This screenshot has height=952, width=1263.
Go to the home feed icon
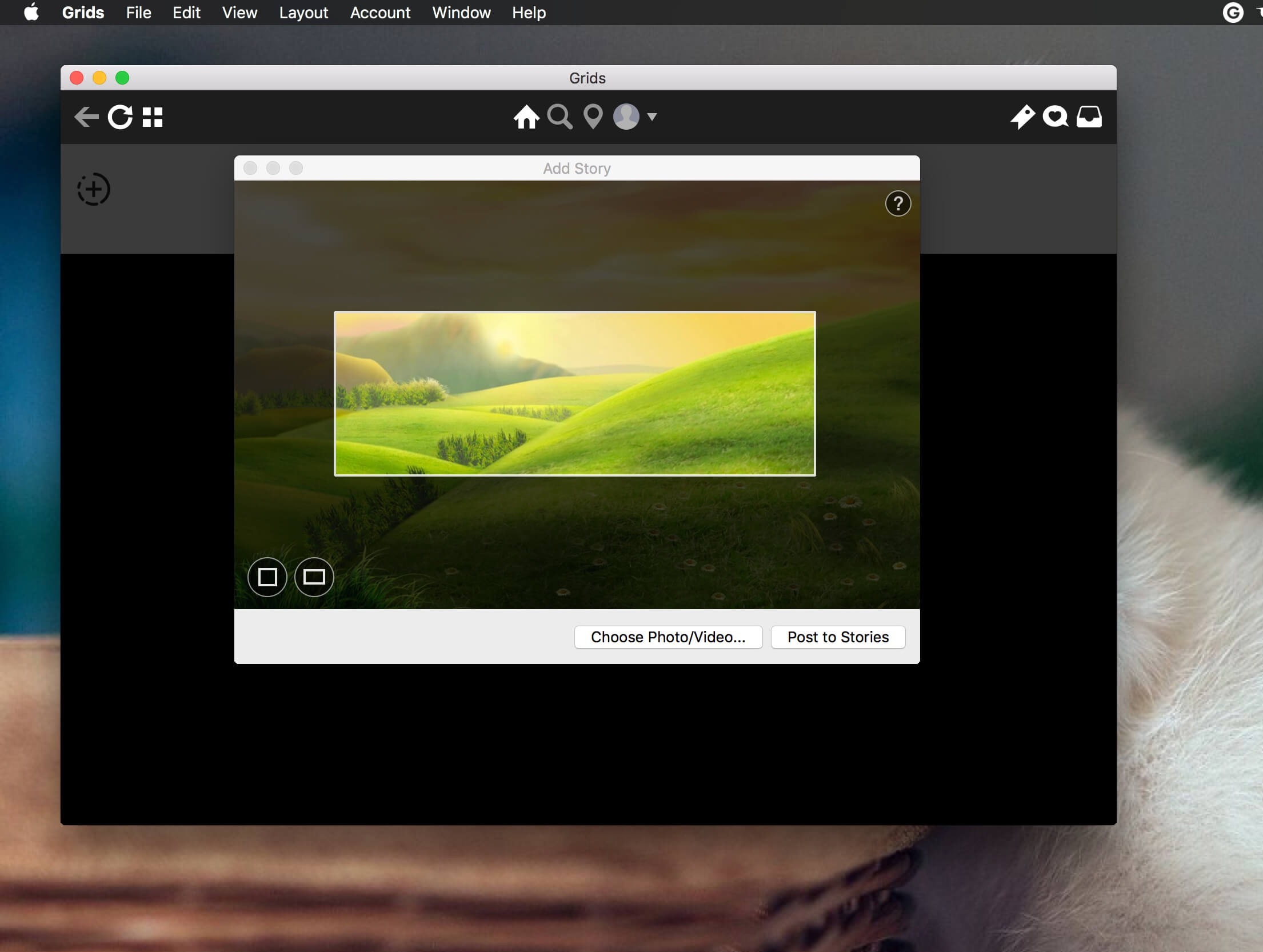point(526,117)
